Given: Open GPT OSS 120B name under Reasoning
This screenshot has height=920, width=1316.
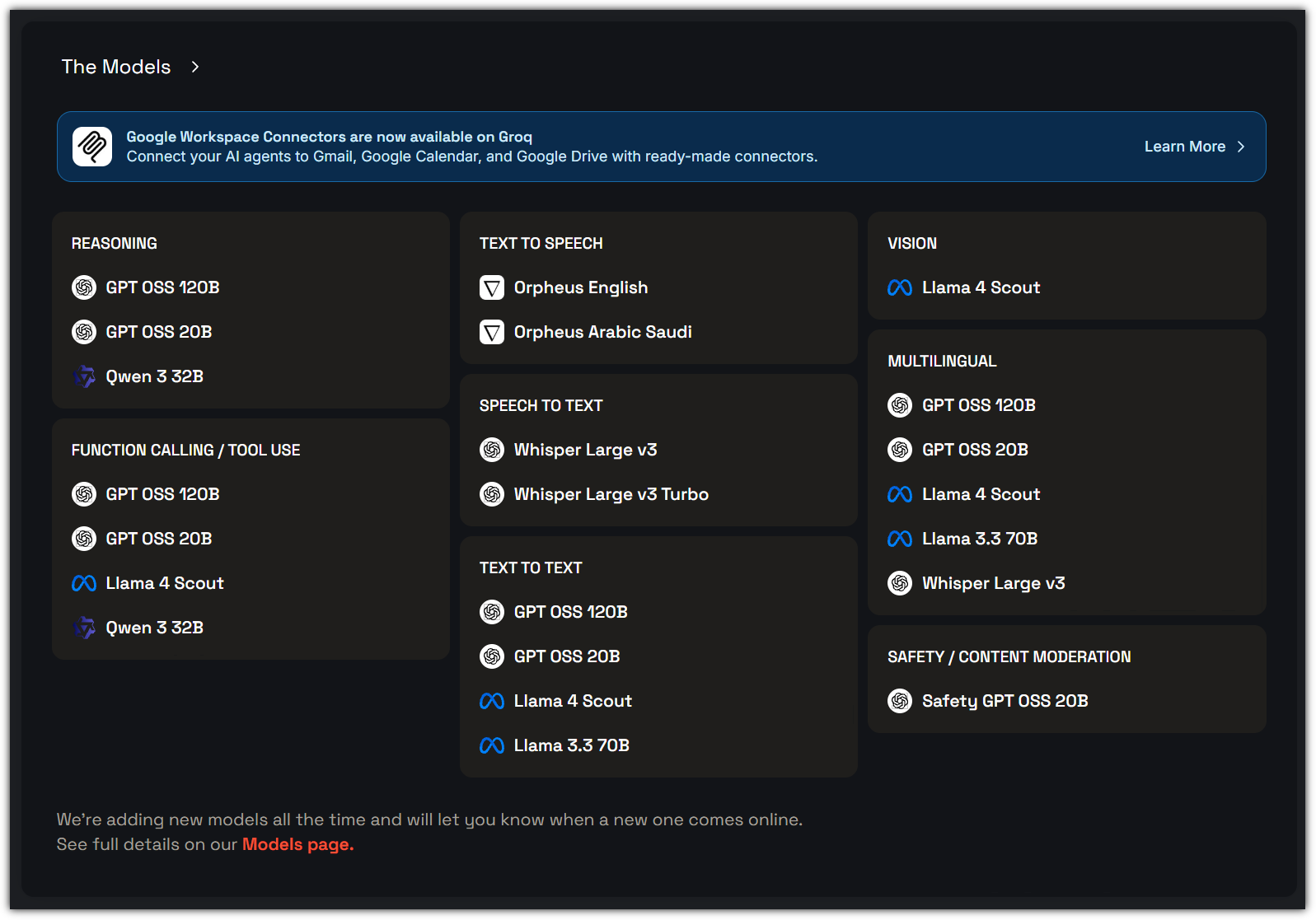Looking at the screenshot, I should coord(163,287).
